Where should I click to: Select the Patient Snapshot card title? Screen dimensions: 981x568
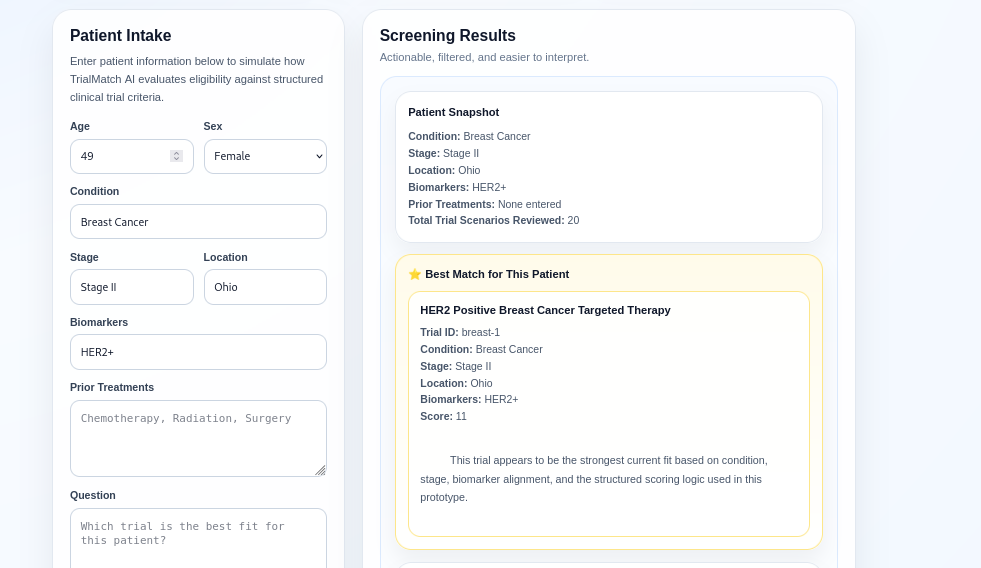pyautogui.click(x=453, y=112)
